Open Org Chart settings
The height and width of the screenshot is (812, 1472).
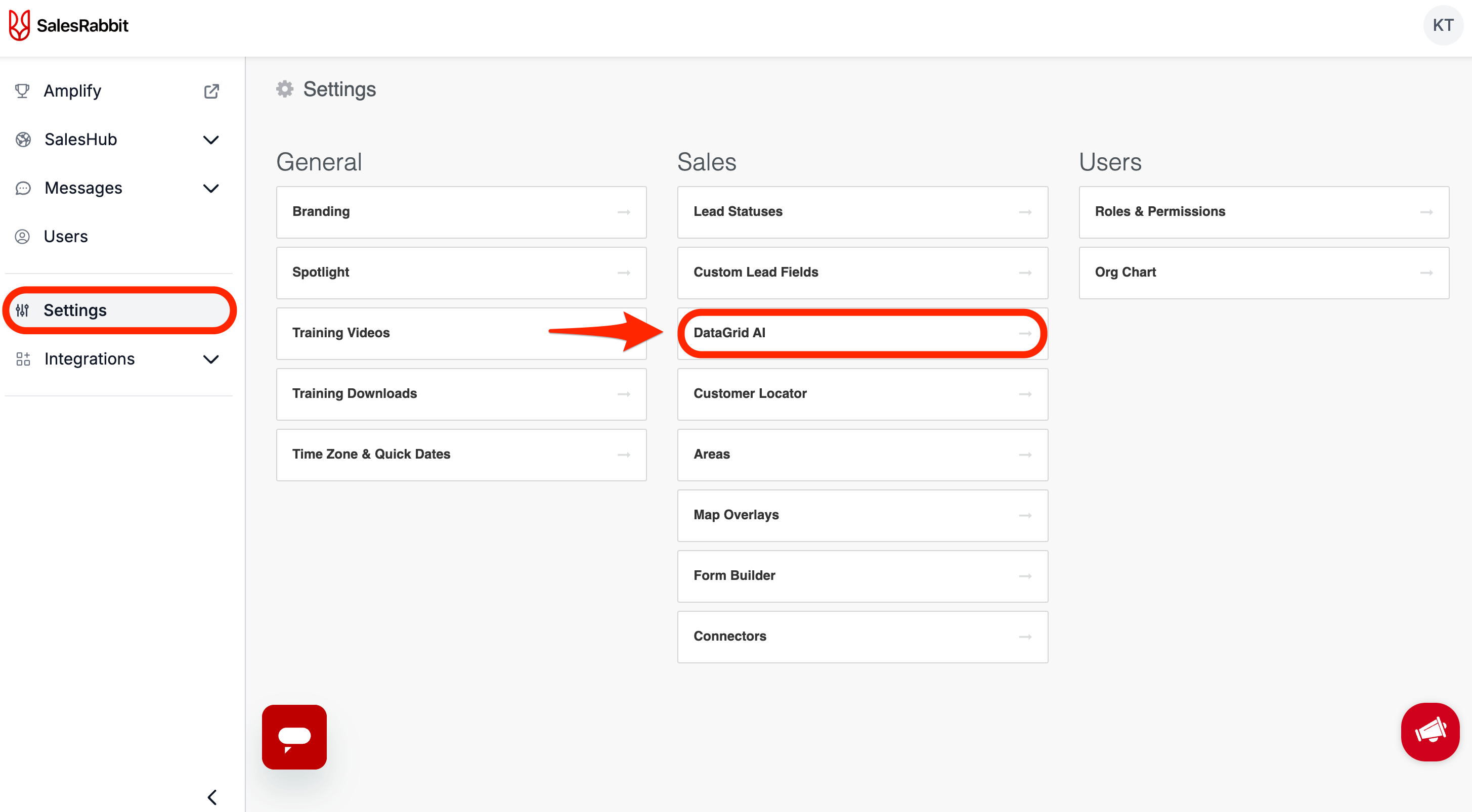[x=1264, y=273]
